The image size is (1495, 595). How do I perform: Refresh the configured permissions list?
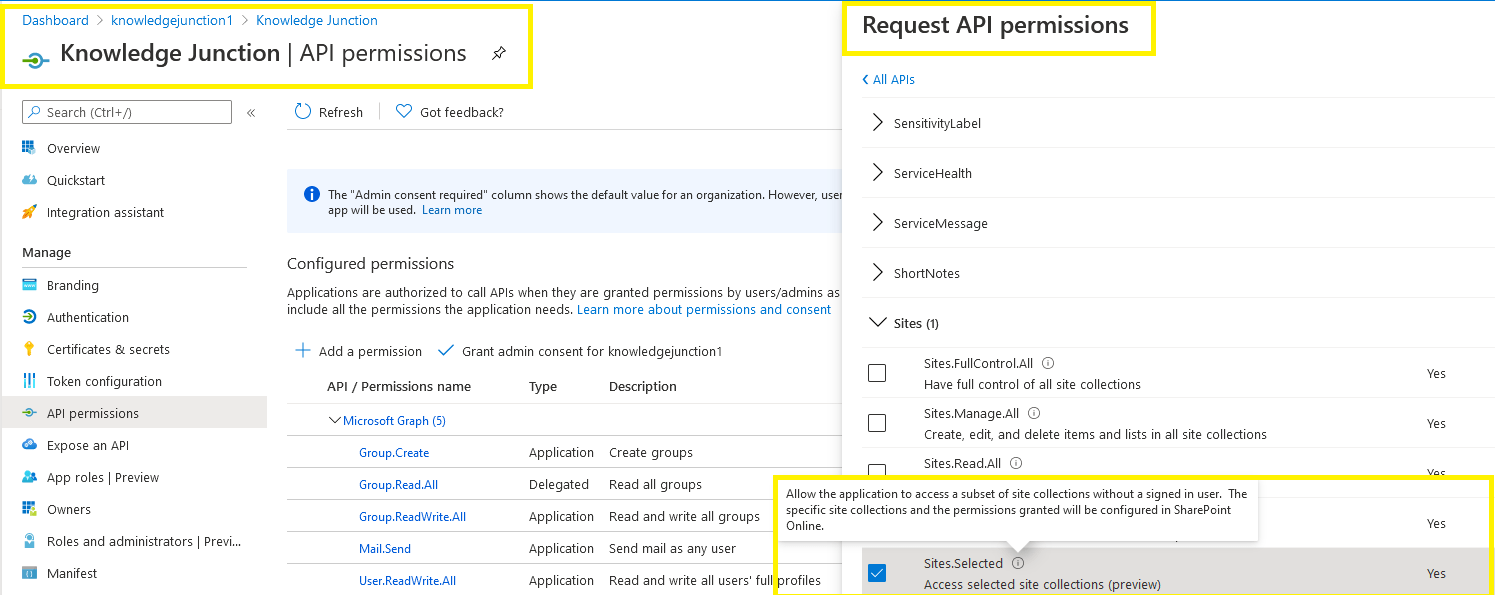click(328, 111)
